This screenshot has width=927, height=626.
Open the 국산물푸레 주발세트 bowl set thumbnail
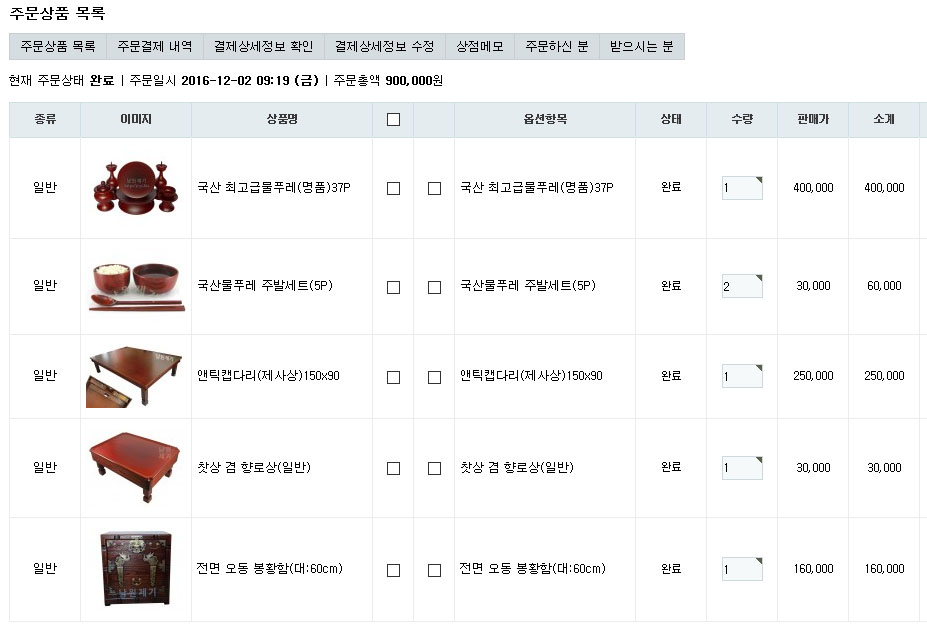(x=135, y=286)
